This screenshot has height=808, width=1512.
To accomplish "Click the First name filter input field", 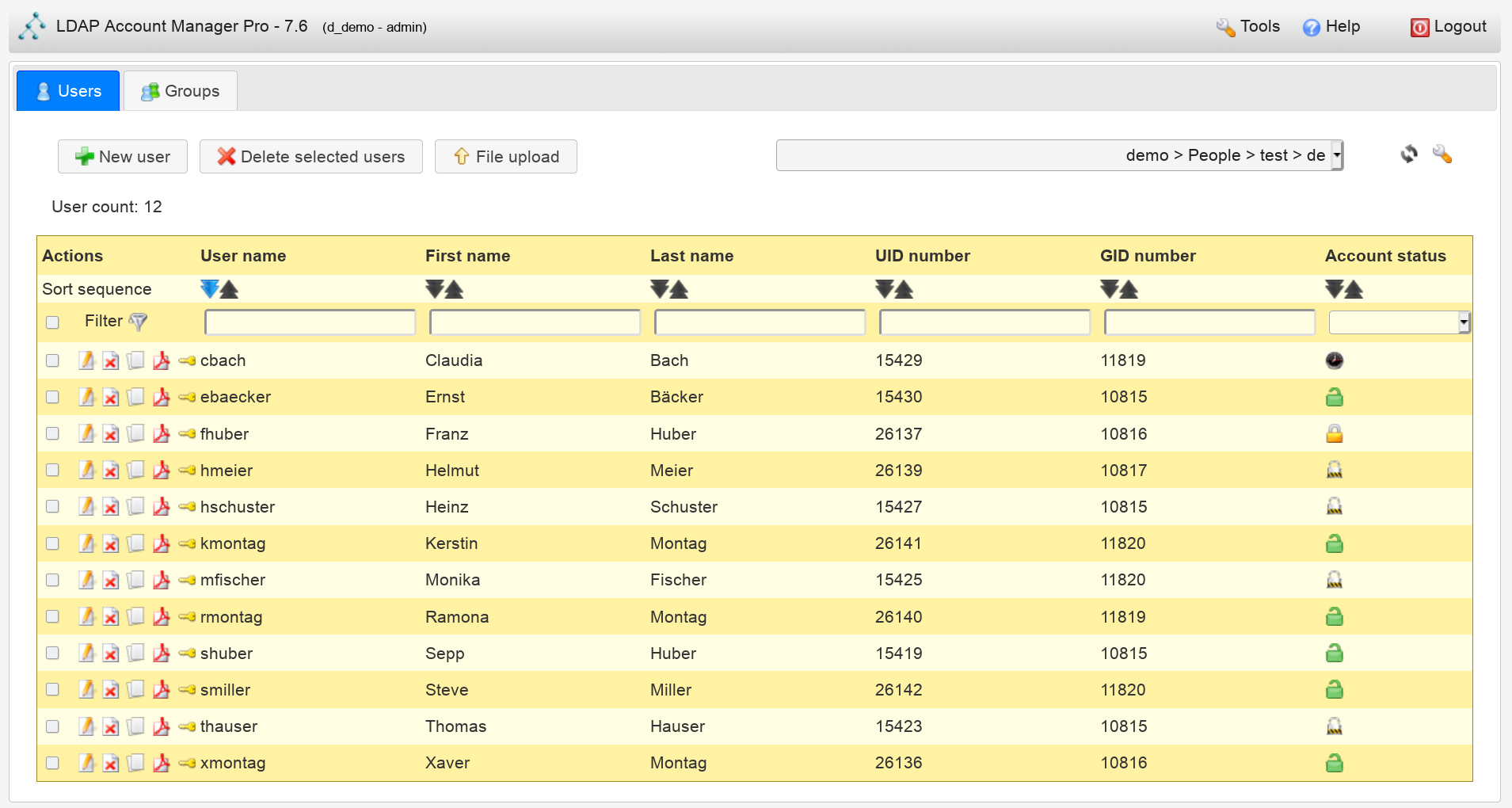I will pos(535,322).
